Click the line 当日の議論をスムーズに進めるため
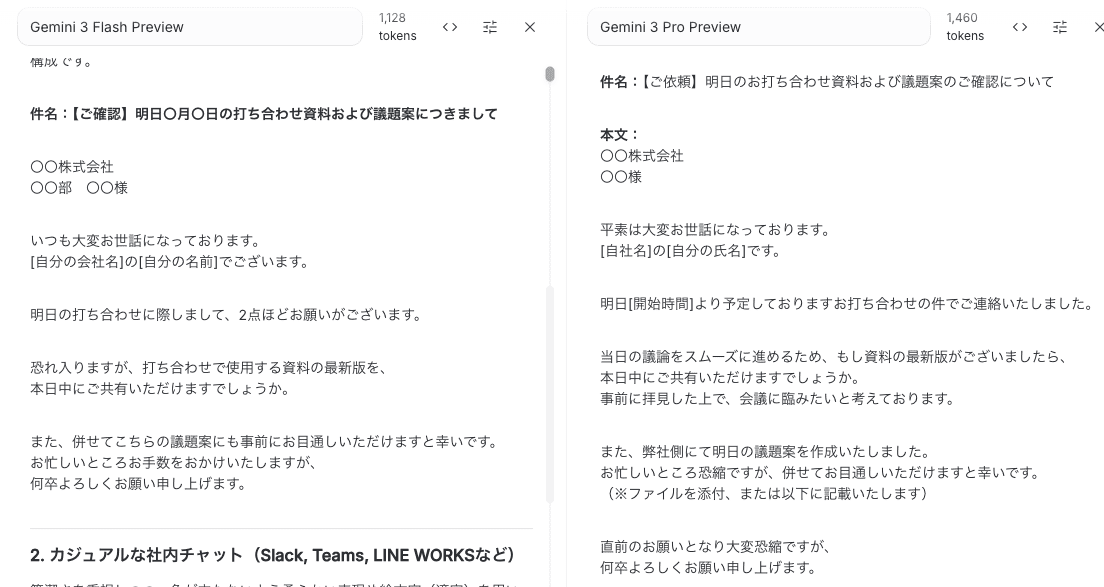This screenshot has height=587, width=1104. (834, 356)
